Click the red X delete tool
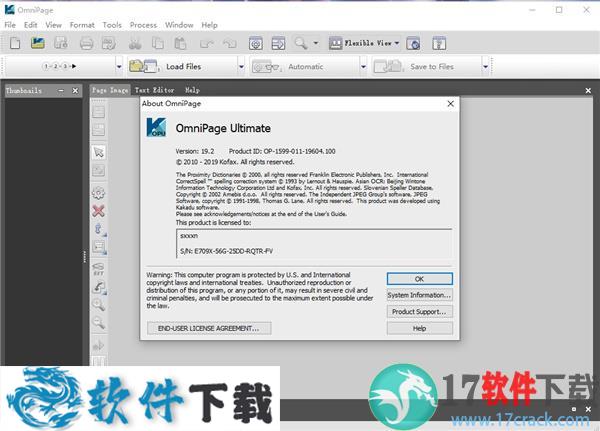 (99, 211)
